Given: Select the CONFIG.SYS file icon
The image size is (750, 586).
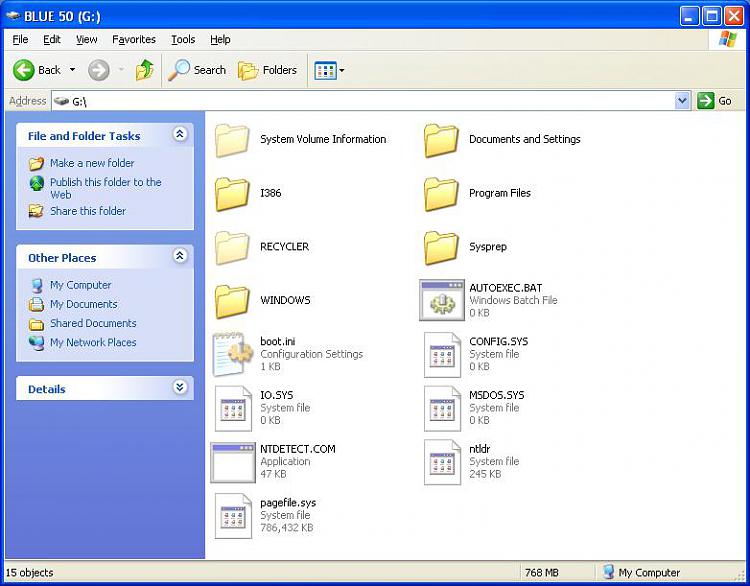Looking at the screenshot, I should 442,355.
